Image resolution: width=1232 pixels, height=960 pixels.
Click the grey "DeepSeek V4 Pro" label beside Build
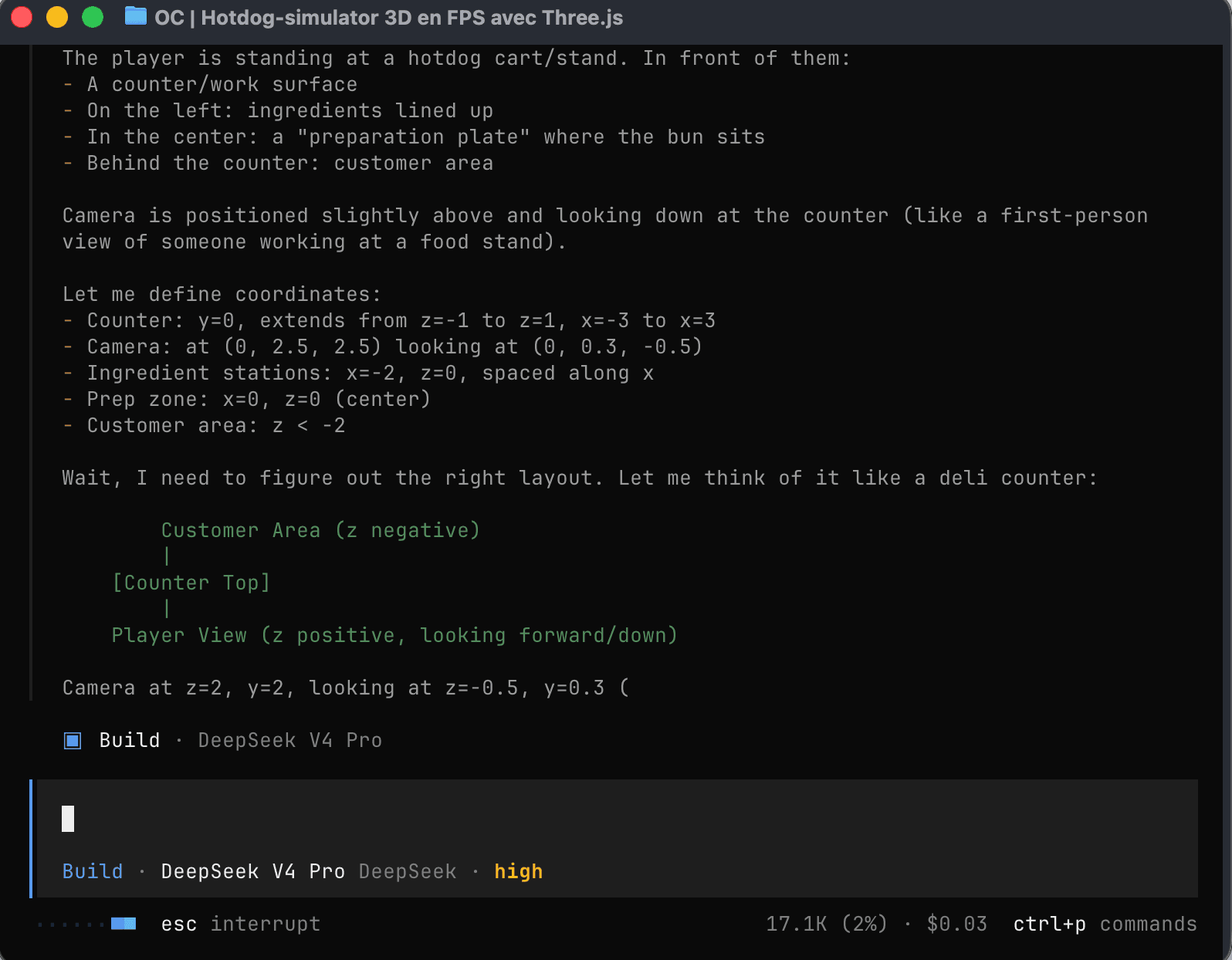click(x=290, y=740)
